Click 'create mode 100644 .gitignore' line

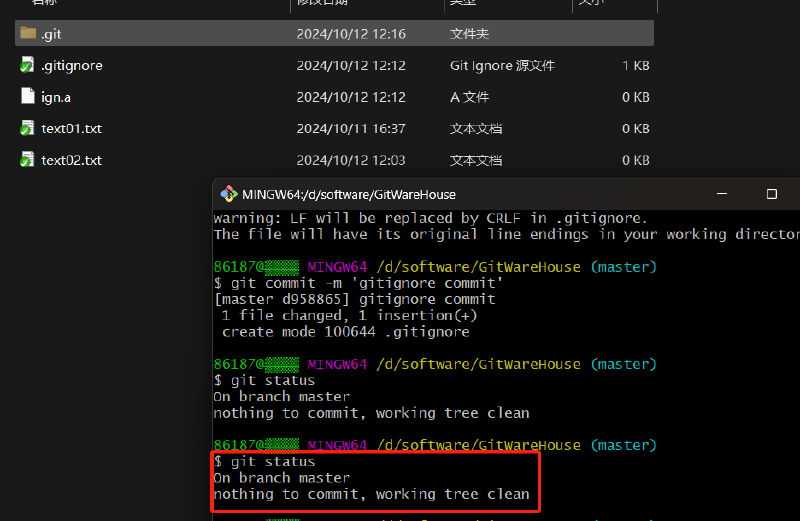(x=345, y=332)
